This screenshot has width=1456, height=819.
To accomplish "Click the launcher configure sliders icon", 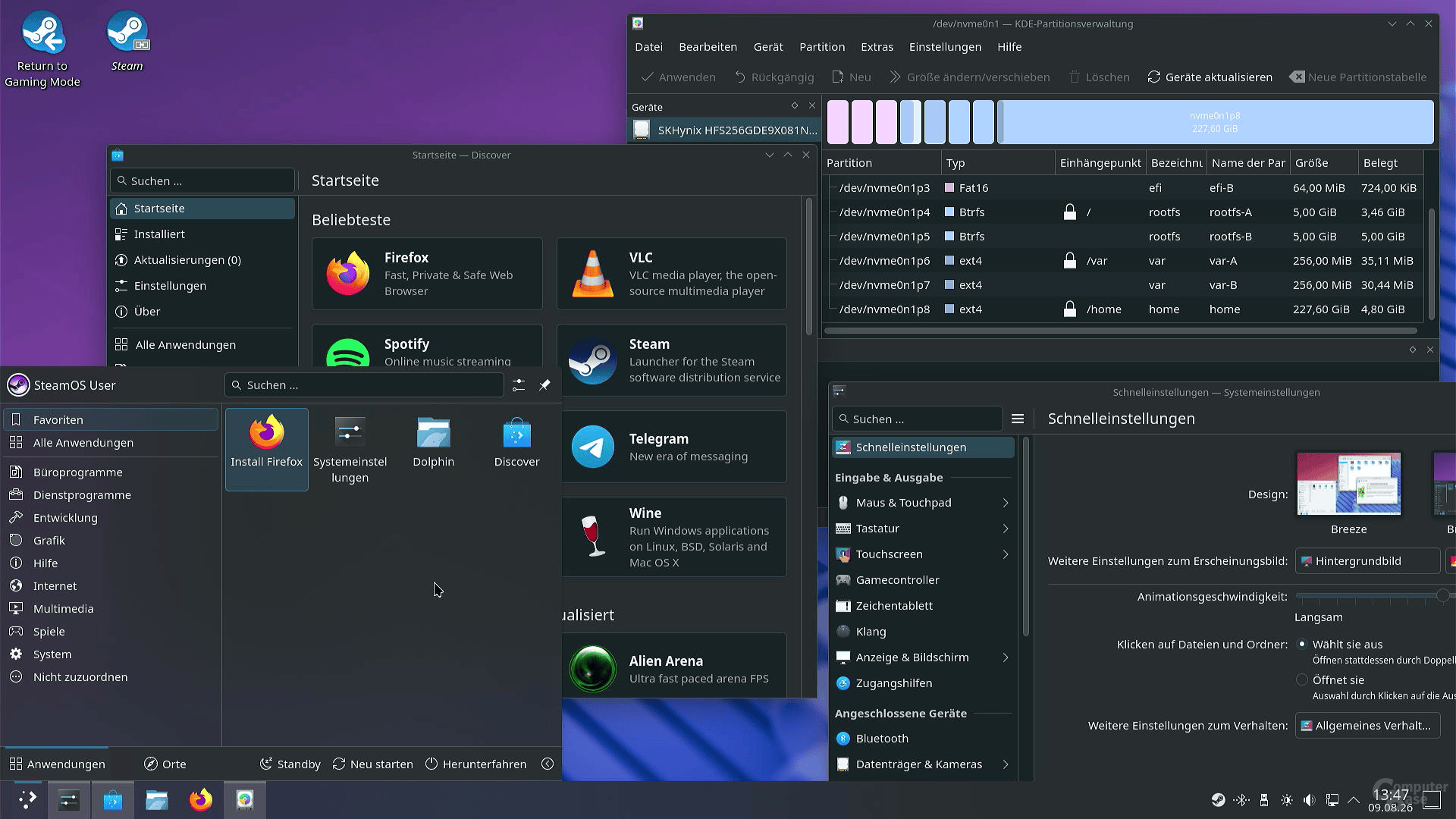I will pos(519,385).
